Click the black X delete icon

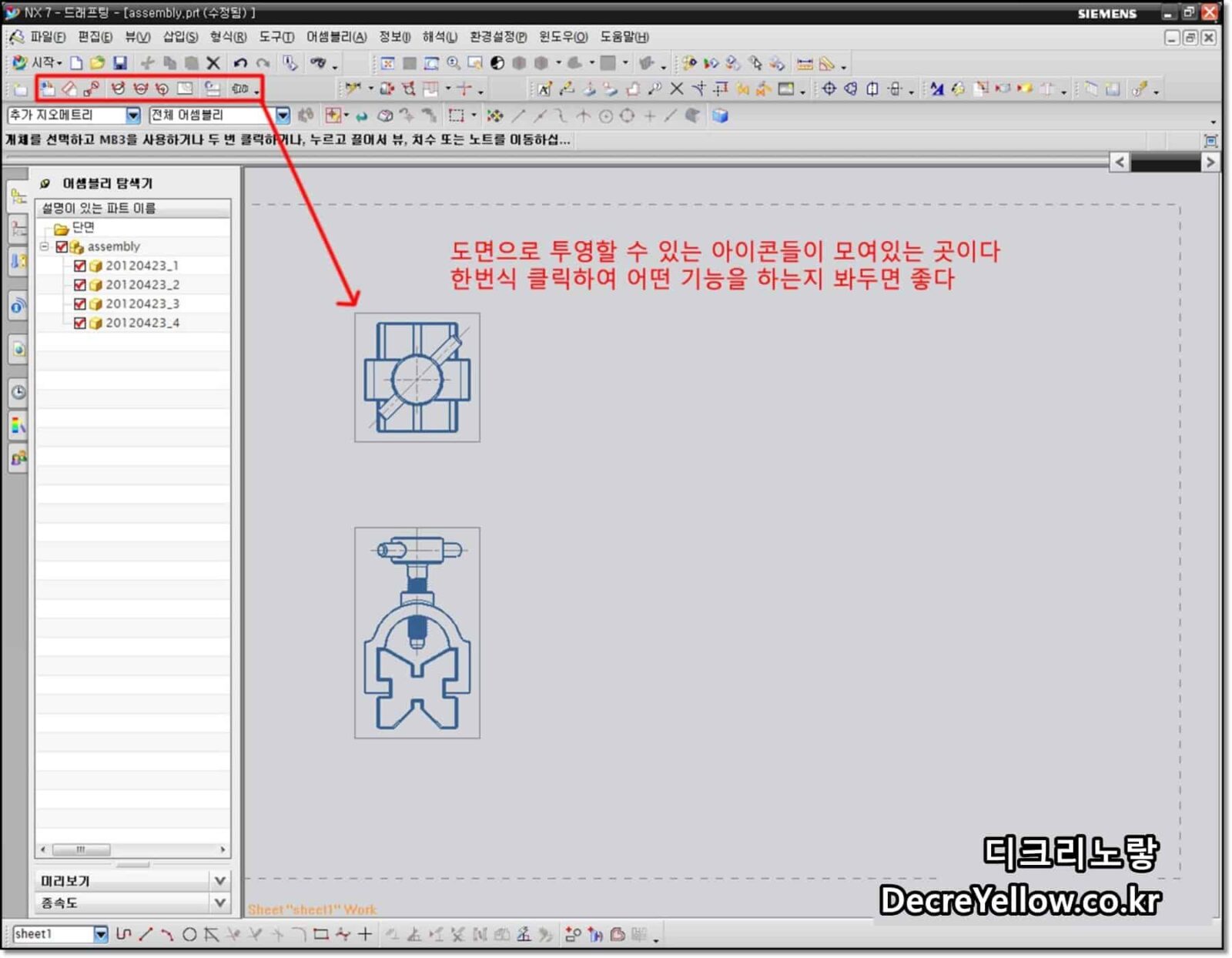point(213,63)
